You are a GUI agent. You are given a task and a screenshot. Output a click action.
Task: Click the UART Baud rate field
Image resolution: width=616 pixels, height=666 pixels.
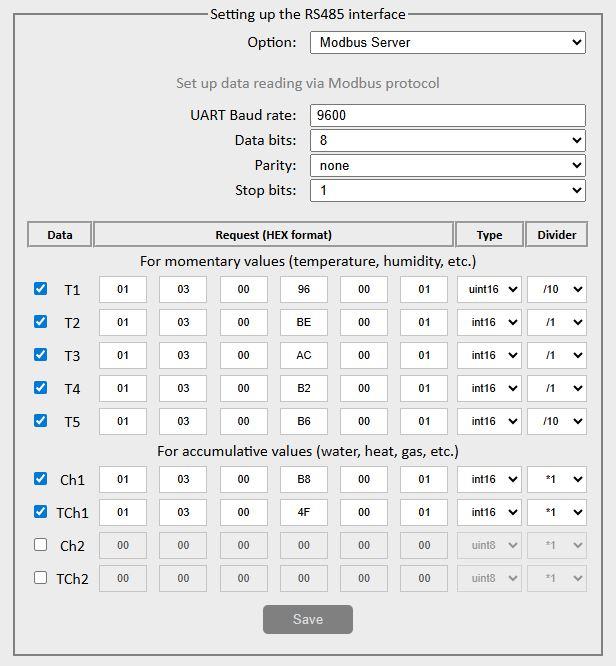(x=447, y=115)
